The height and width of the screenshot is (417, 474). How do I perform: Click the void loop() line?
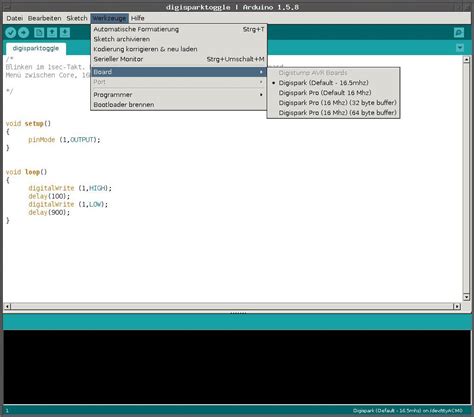point(26,172)
